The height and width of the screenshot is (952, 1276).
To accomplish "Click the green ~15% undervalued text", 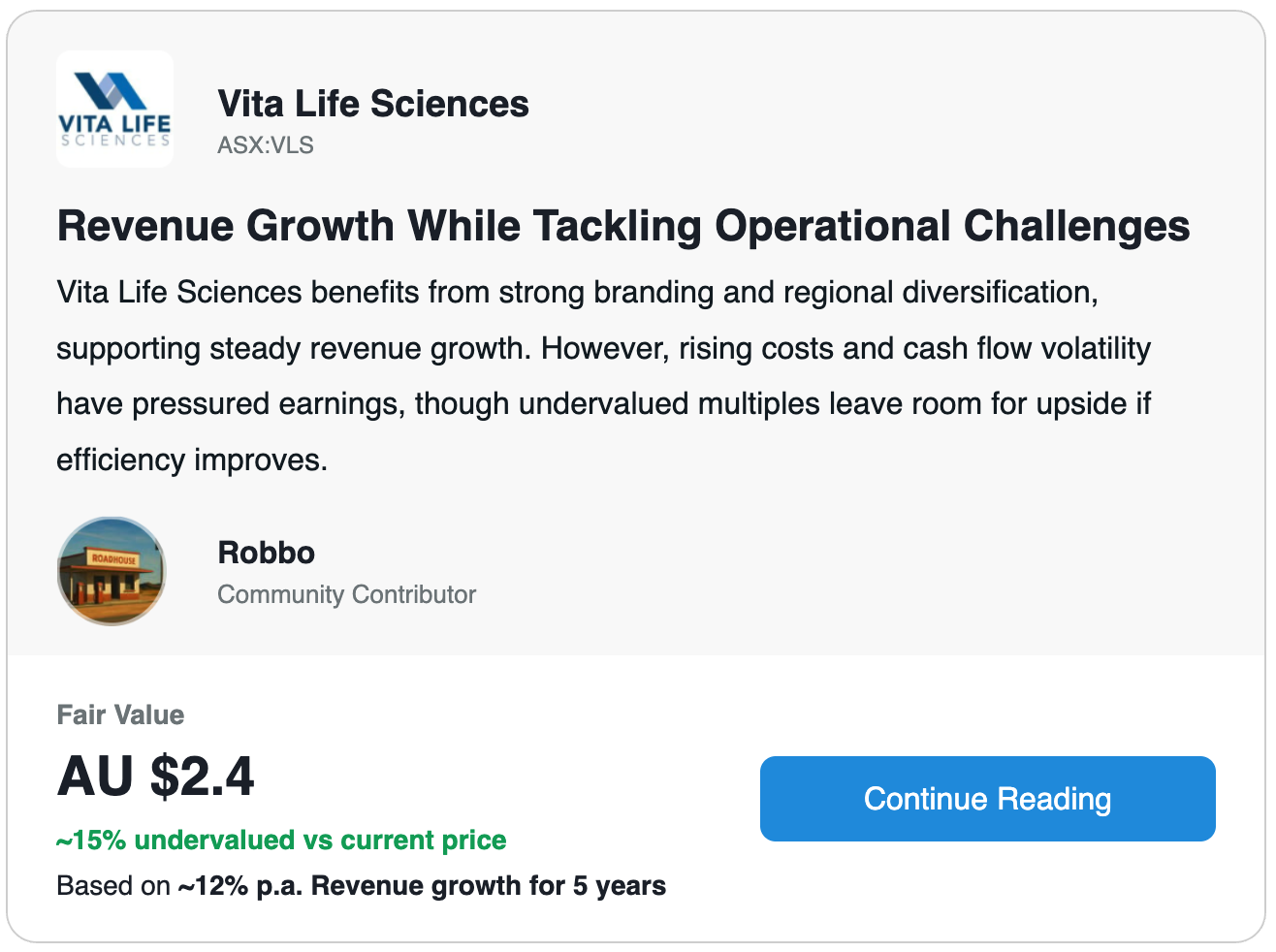I will coord(281,840).
